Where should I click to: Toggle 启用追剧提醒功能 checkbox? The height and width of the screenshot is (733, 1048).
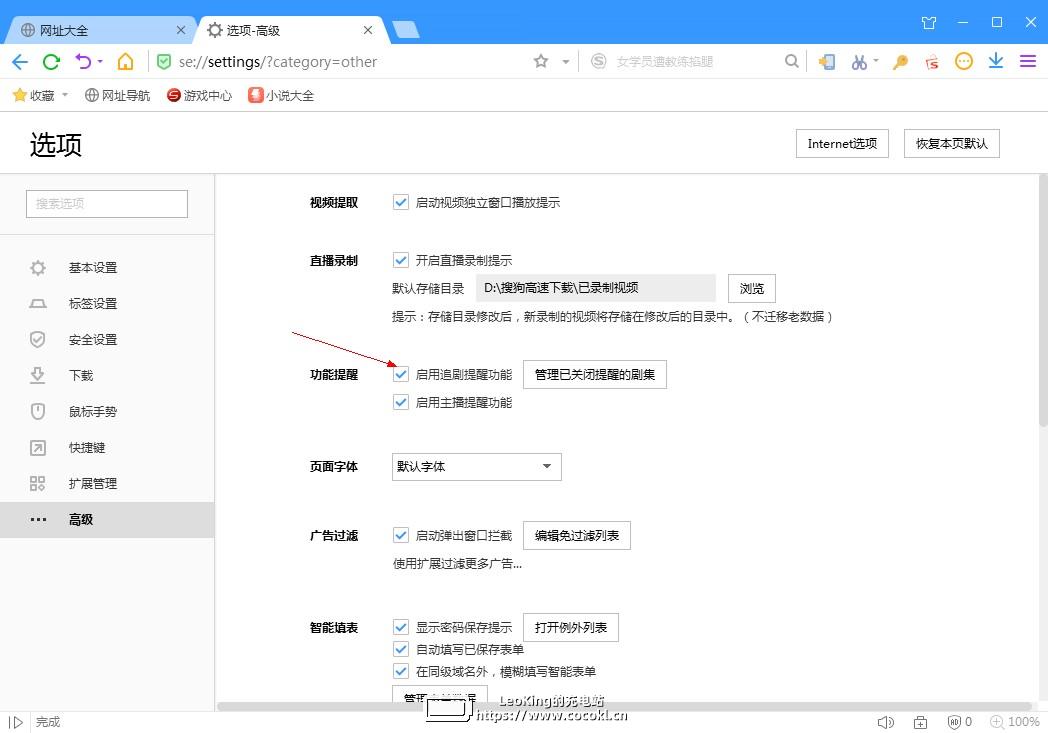(401, 375)
